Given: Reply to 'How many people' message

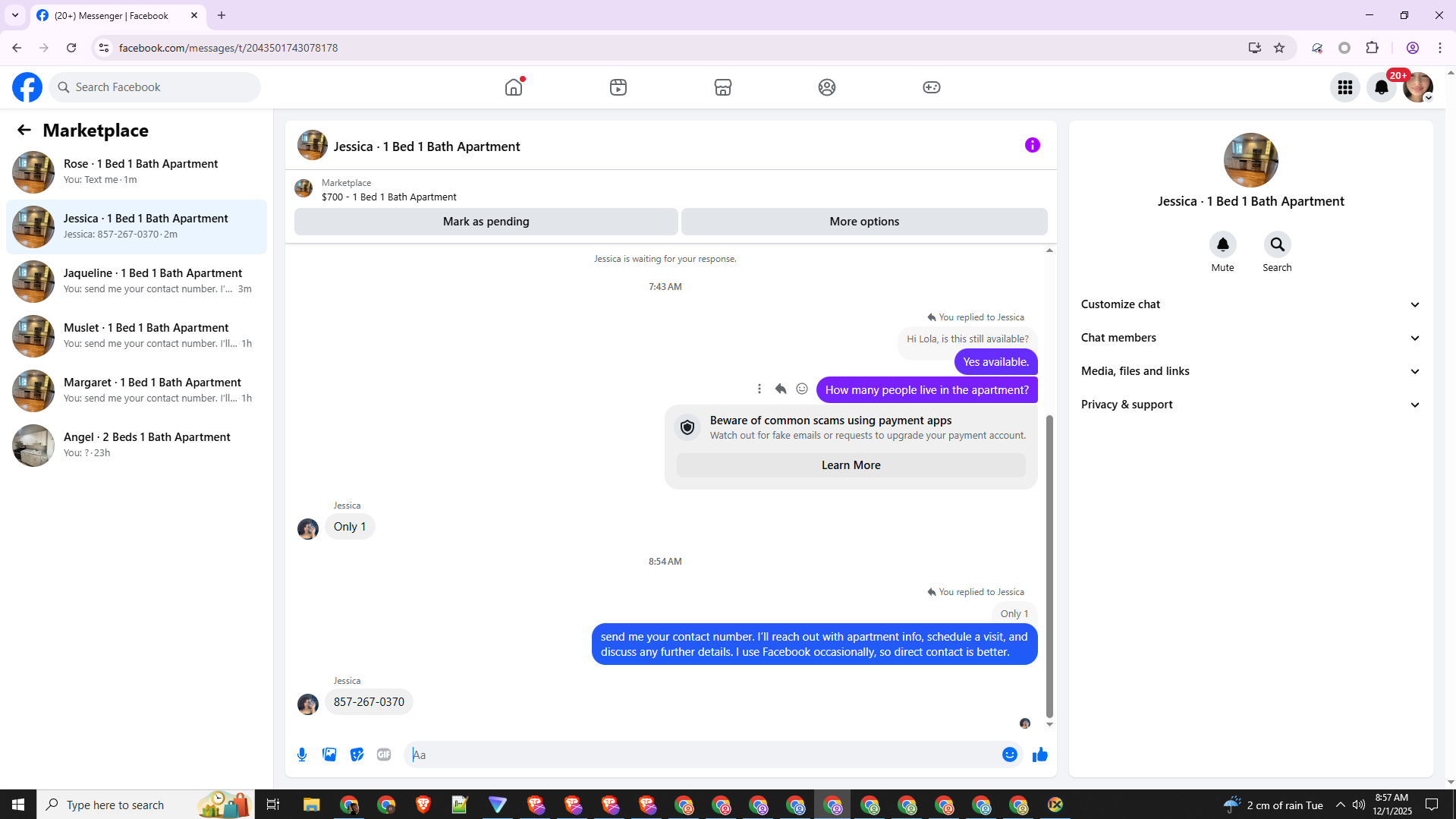Looking at the screenshot, I should tap(781, 389).
